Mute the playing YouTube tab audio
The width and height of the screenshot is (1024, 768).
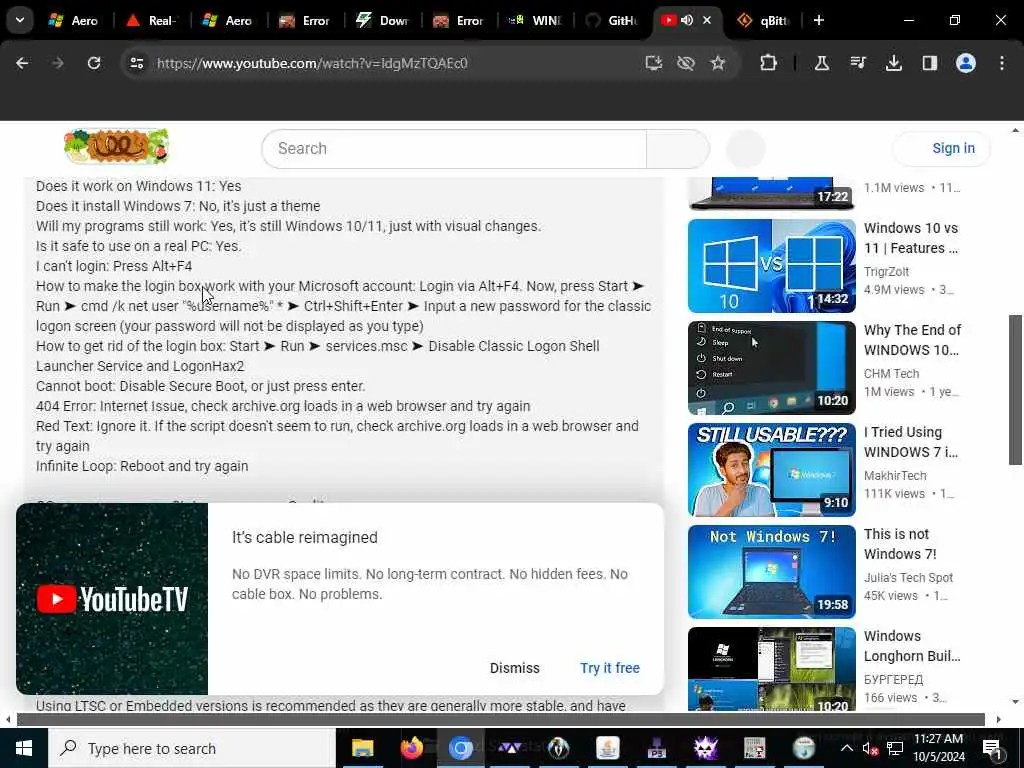687,20
